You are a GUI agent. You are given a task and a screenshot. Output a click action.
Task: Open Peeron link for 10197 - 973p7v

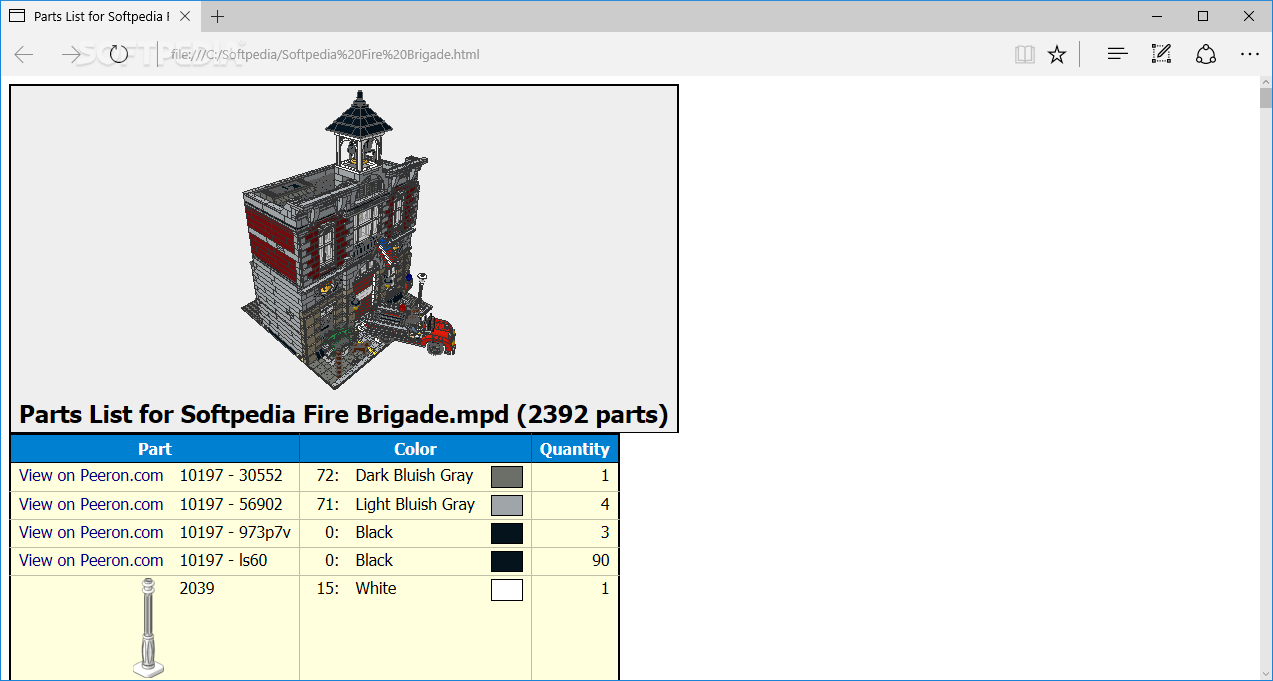[91, 532]
